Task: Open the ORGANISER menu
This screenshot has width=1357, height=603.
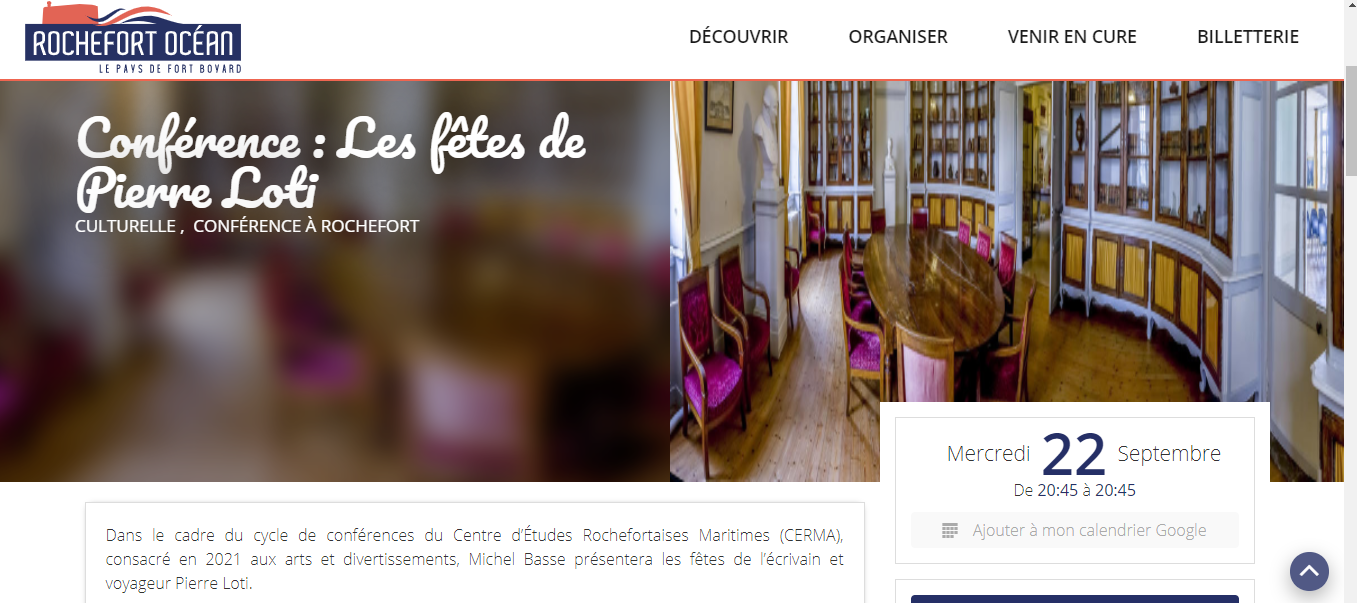Action: 898,37
